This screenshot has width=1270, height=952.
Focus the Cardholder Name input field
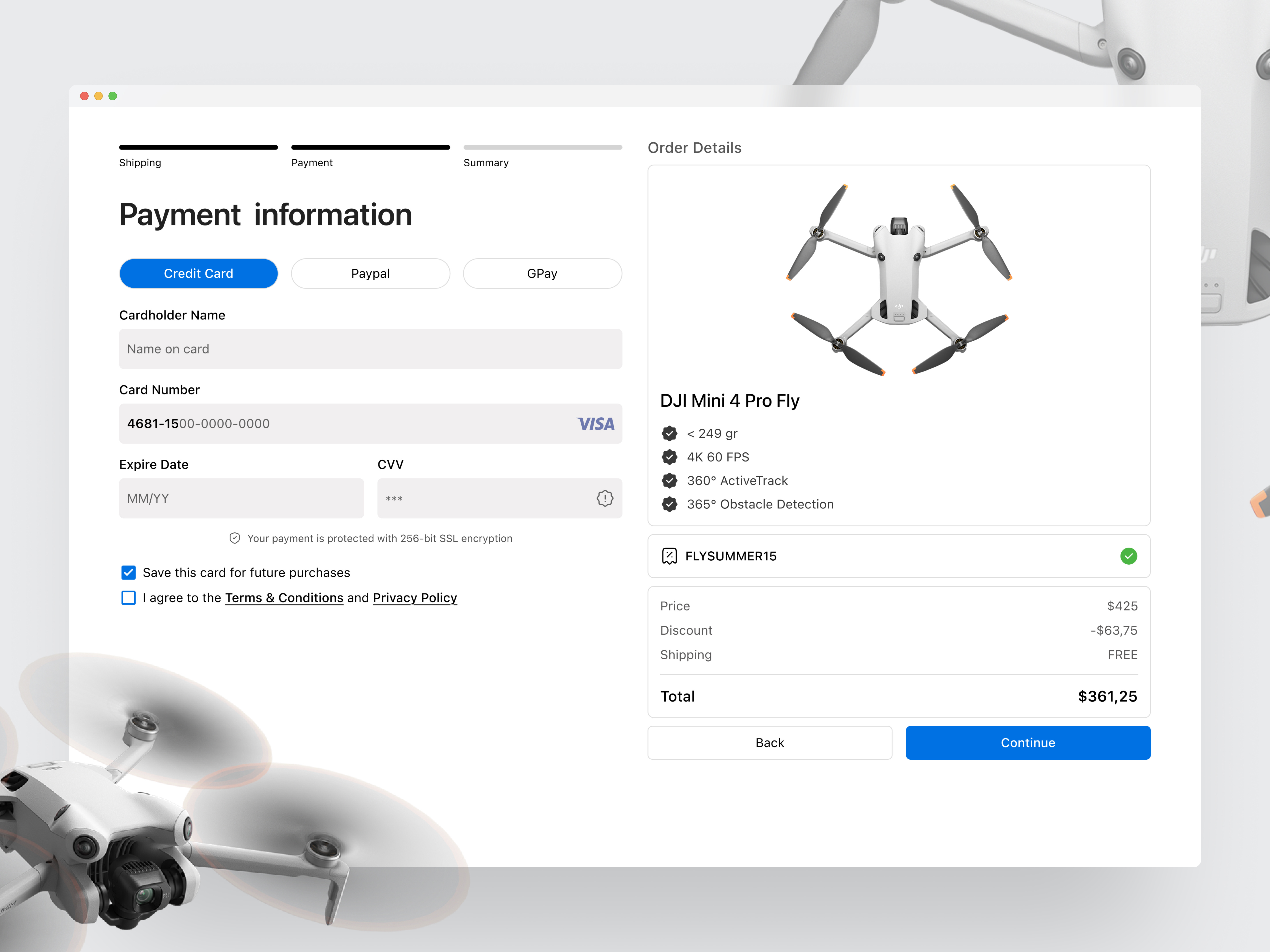point(370,349)
